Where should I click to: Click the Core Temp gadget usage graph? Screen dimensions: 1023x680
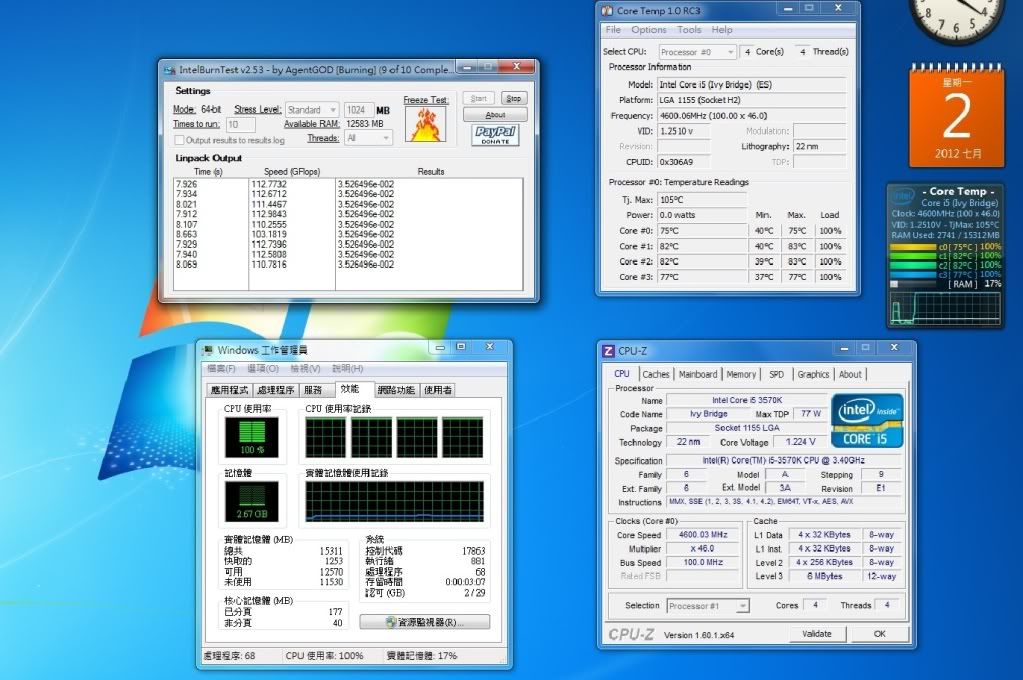tap(945, 308)
